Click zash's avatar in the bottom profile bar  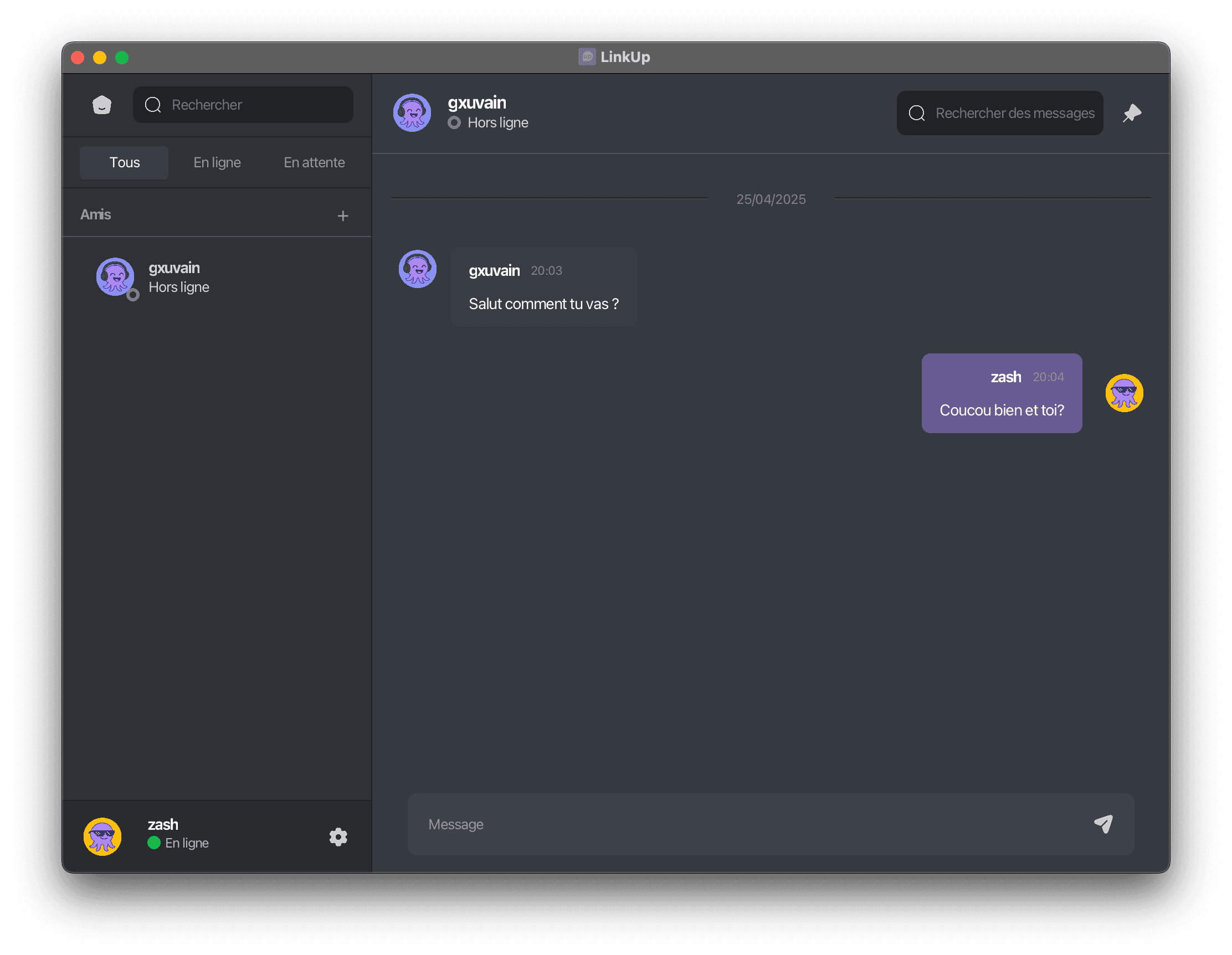102,836
